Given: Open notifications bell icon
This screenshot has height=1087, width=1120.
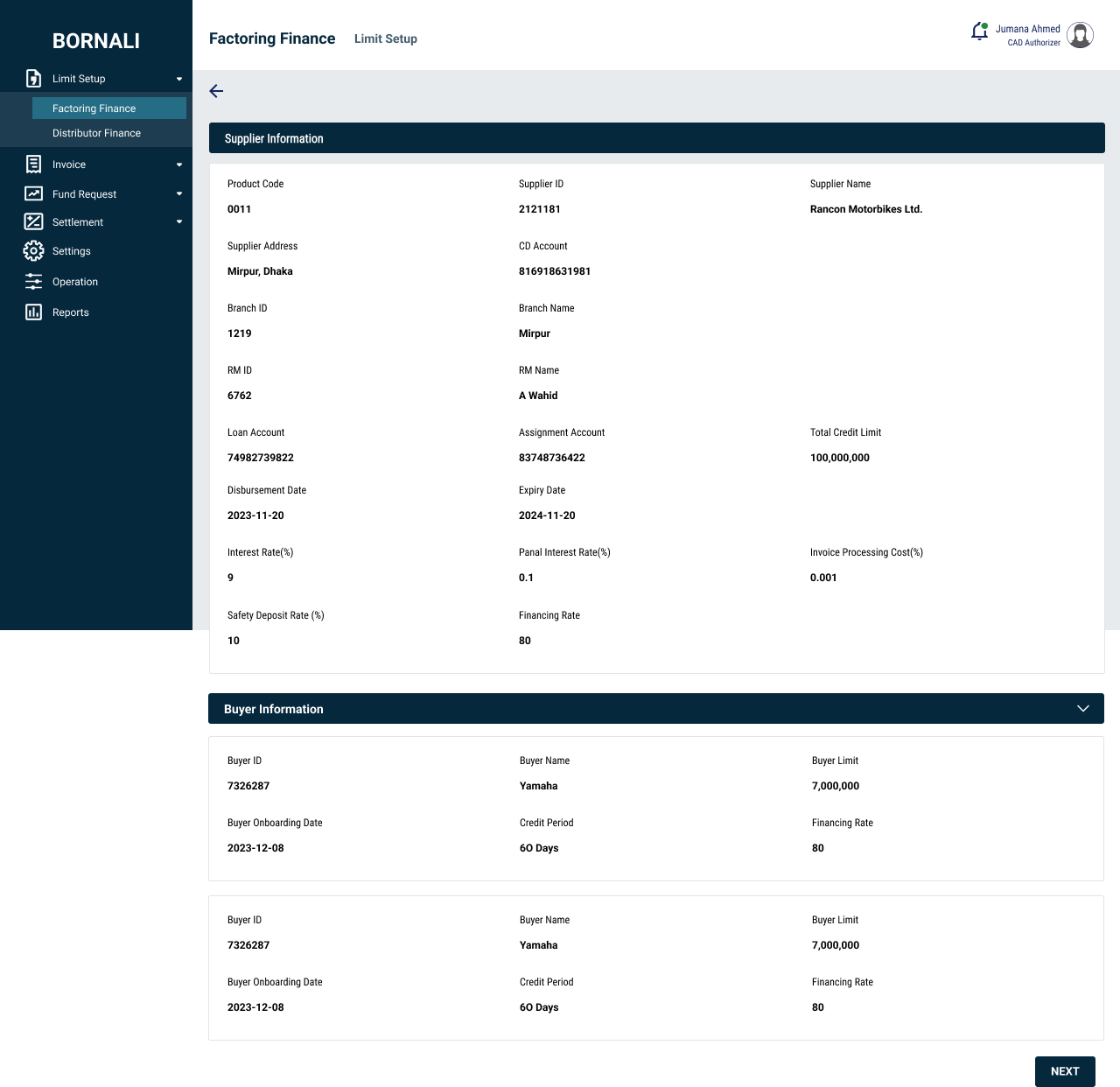Looking at the screenshot, I should tap(980, 32).
